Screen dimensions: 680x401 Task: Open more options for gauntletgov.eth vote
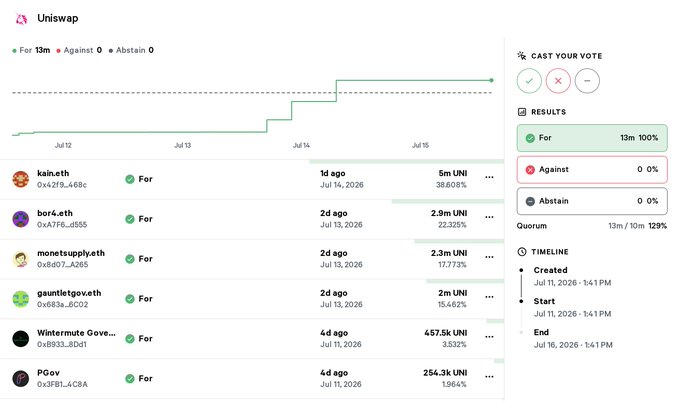(x=489, y=297)
